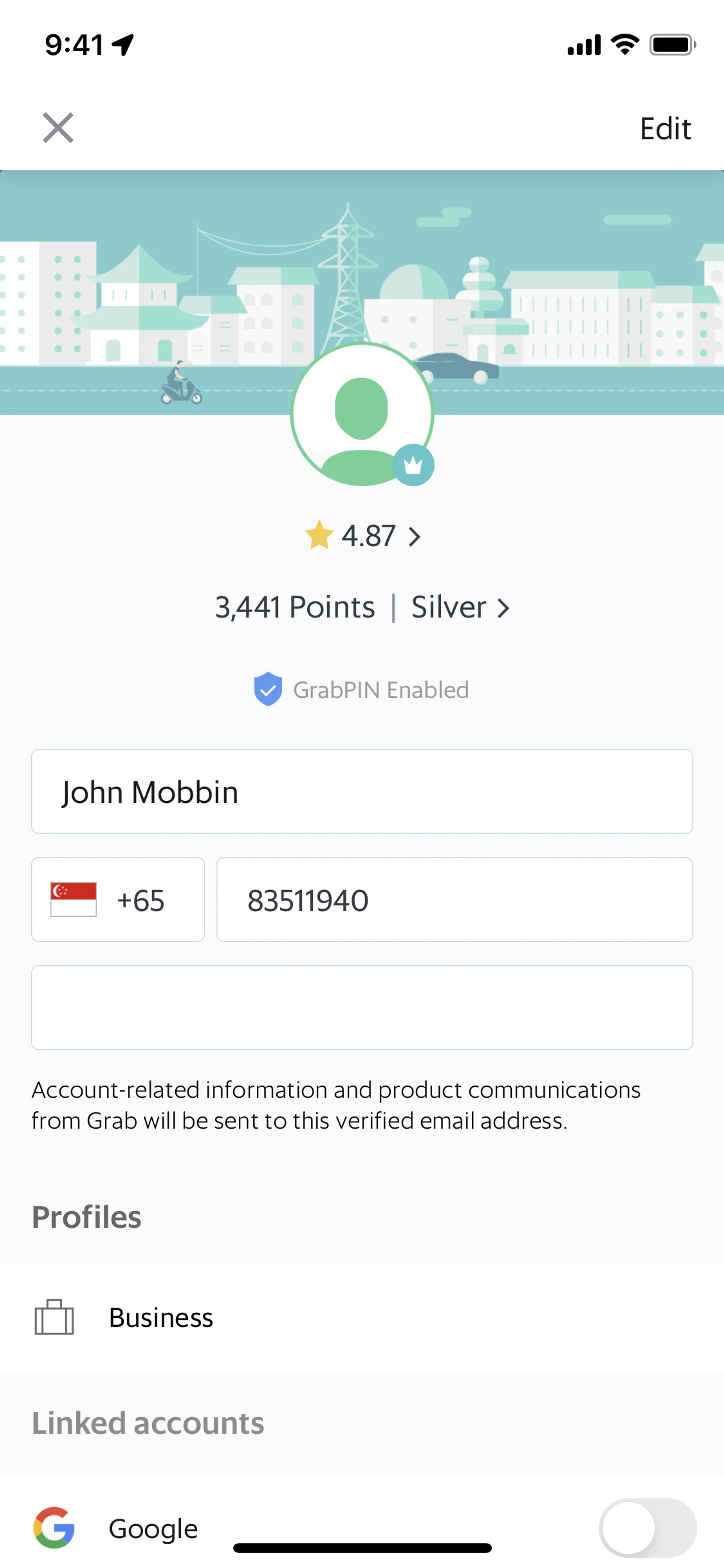This screenshot has height=1568, width=724.
Task: Tap phone number field 83511940
Action: click(454, 900)
